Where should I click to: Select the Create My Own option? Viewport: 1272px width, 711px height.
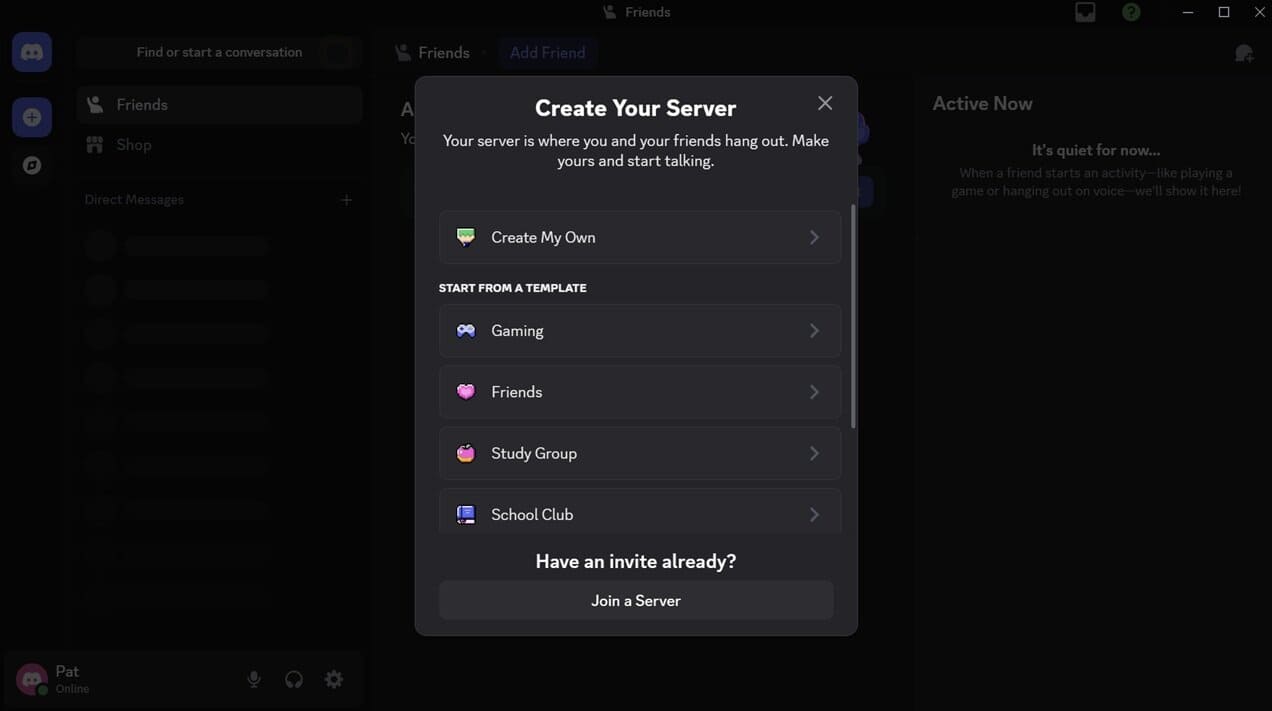[639, 237]
